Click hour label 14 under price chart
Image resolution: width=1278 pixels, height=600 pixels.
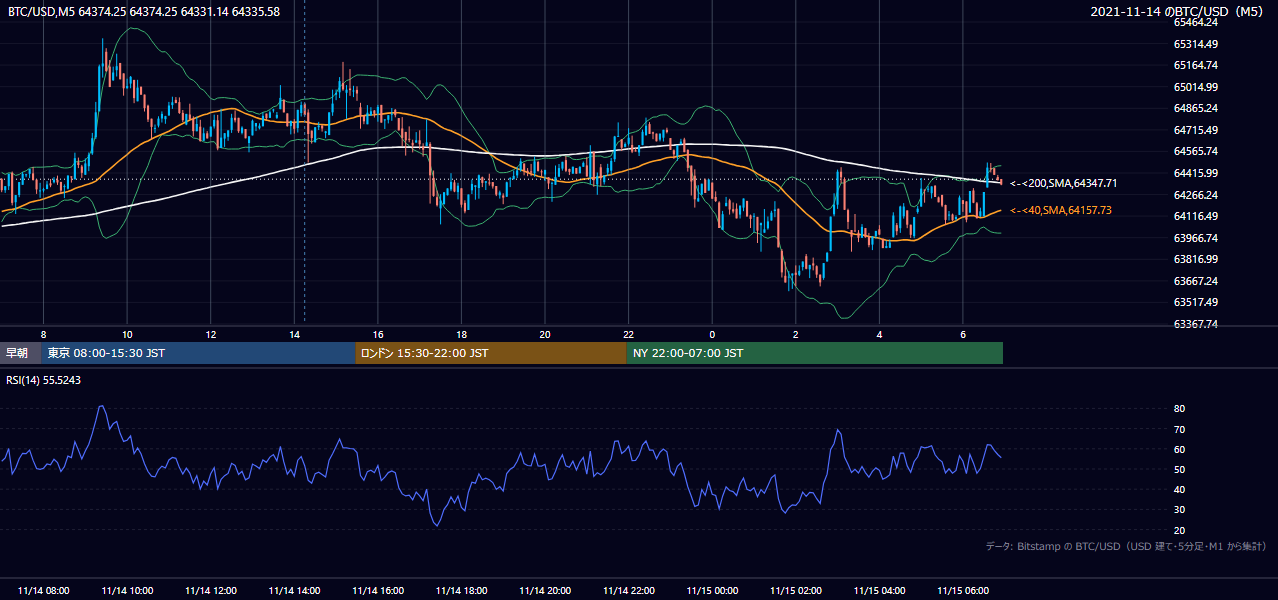[x=294, y=334]
